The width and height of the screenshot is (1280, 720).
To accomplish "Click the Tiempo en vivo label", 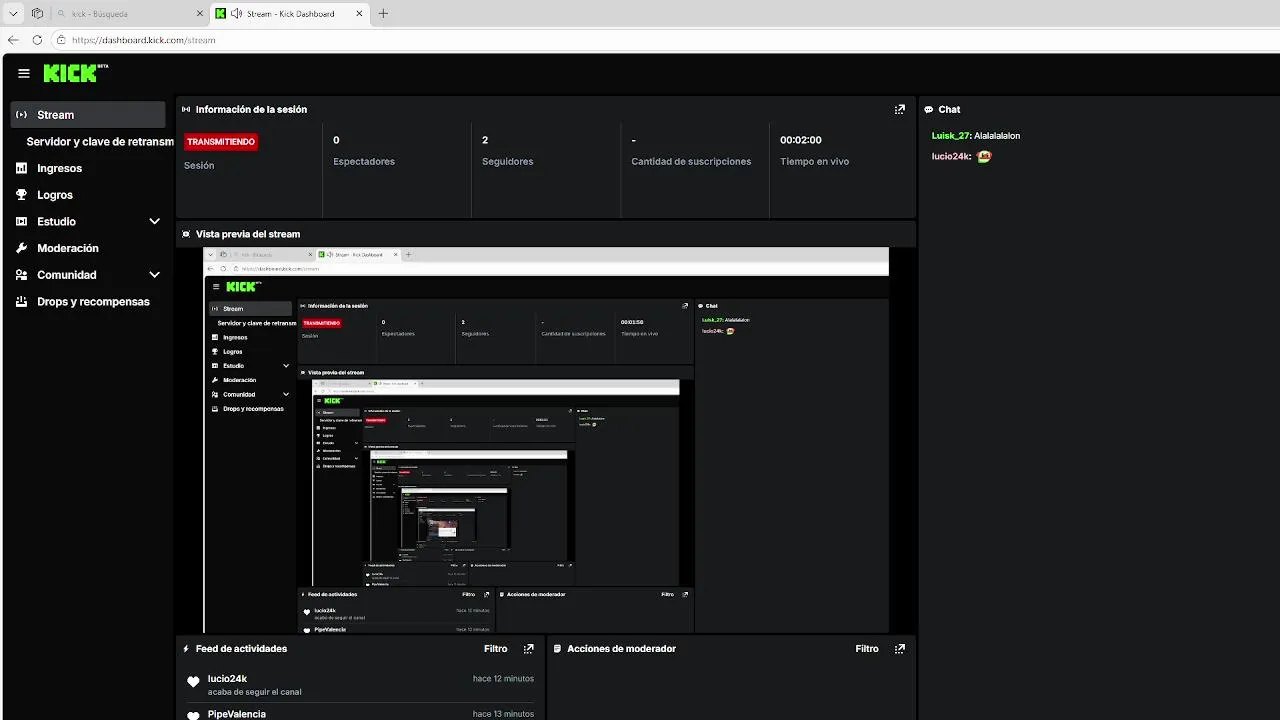I will coord(814,161).
